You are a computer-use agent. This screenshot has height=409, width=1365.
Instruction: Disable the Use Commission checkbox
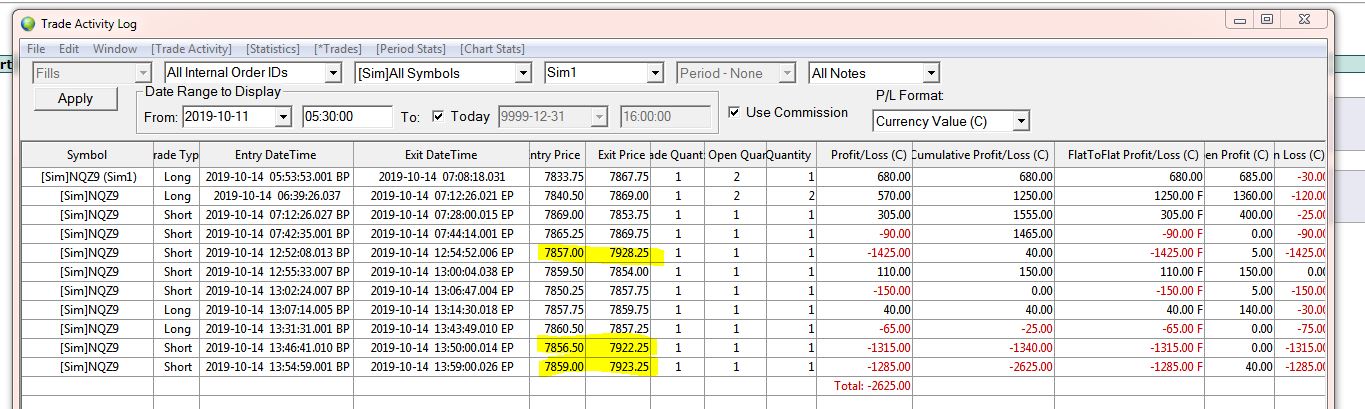(x=735, y=112)
